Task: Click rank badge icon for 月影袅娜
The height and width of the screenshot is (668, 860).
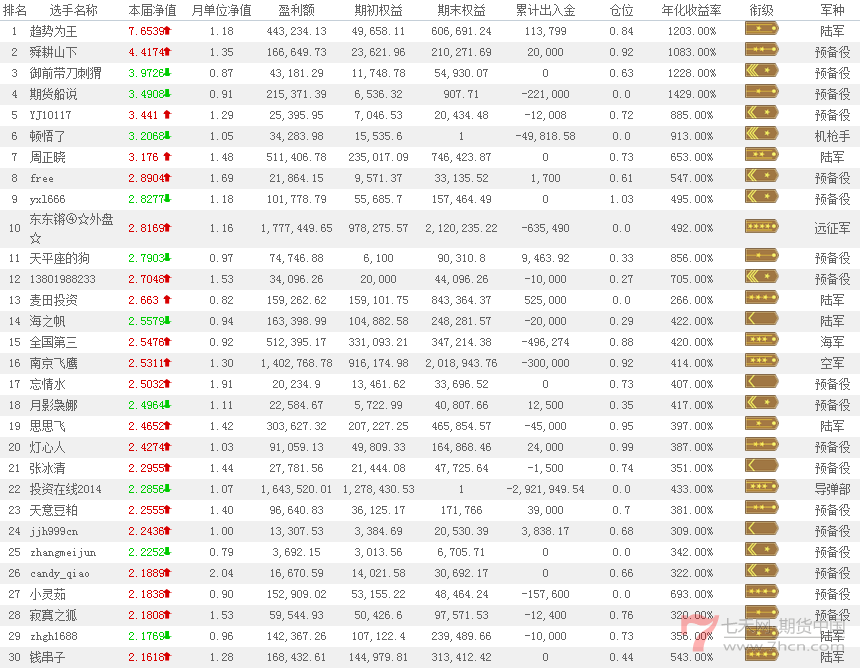Action: click(762, 403)
